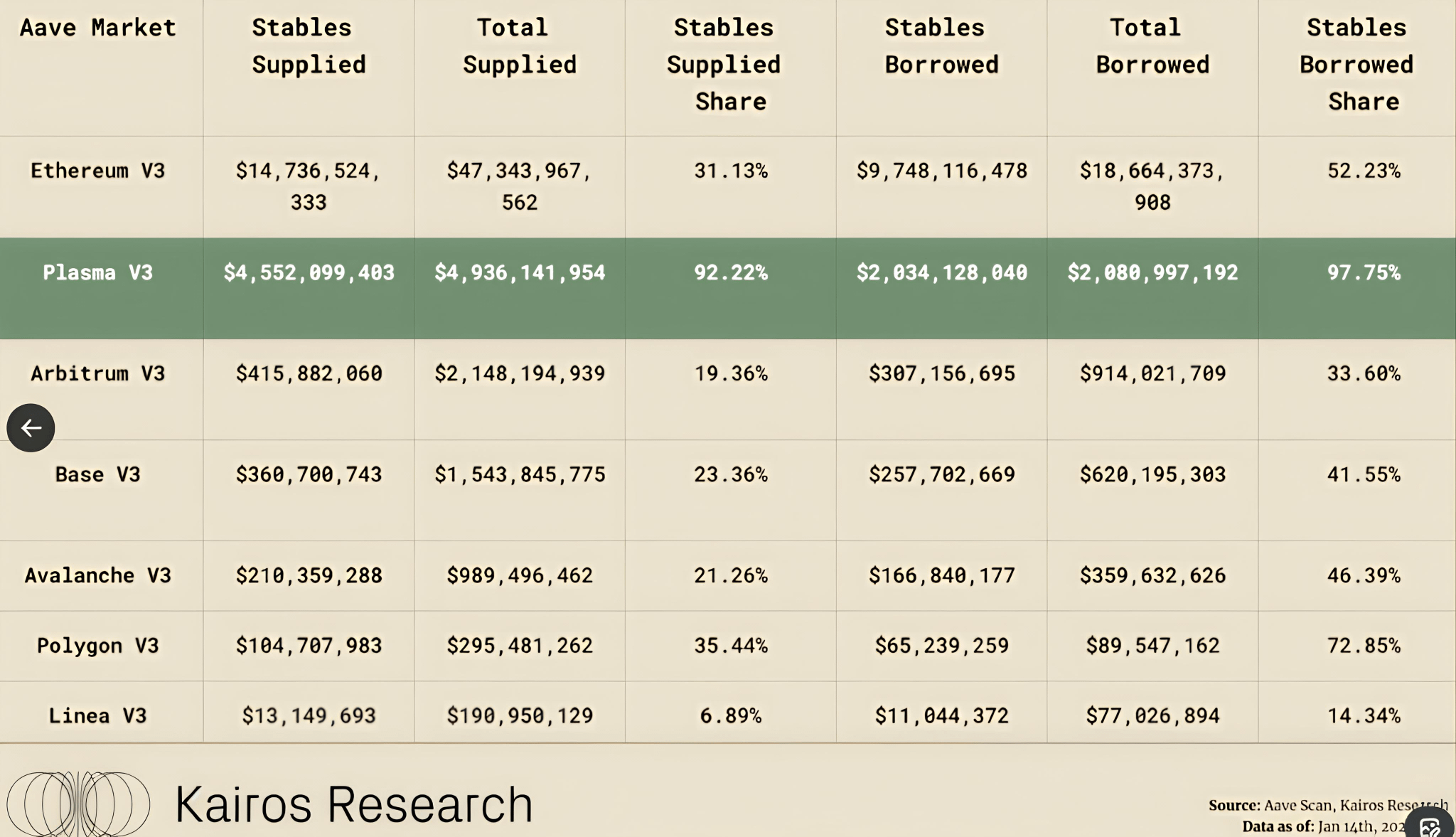Select the highlighted Plasma V3 row label
1456x837 pixels.
98,272
